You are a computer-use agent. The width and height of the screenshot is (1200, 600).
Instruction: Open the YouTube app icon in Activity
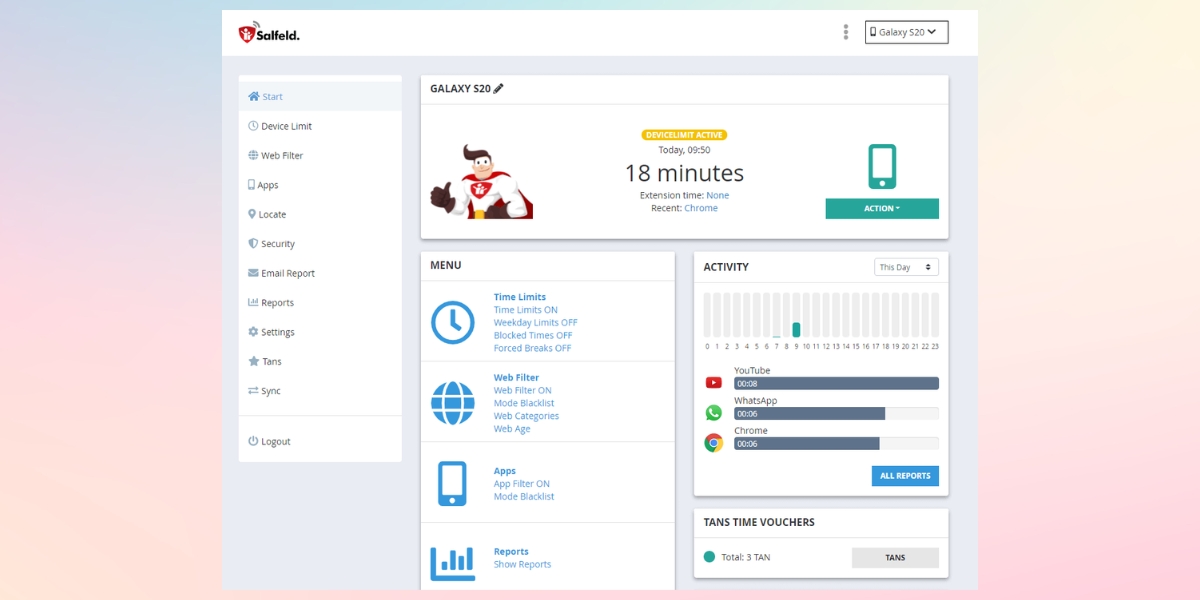[x=713, y=381]
